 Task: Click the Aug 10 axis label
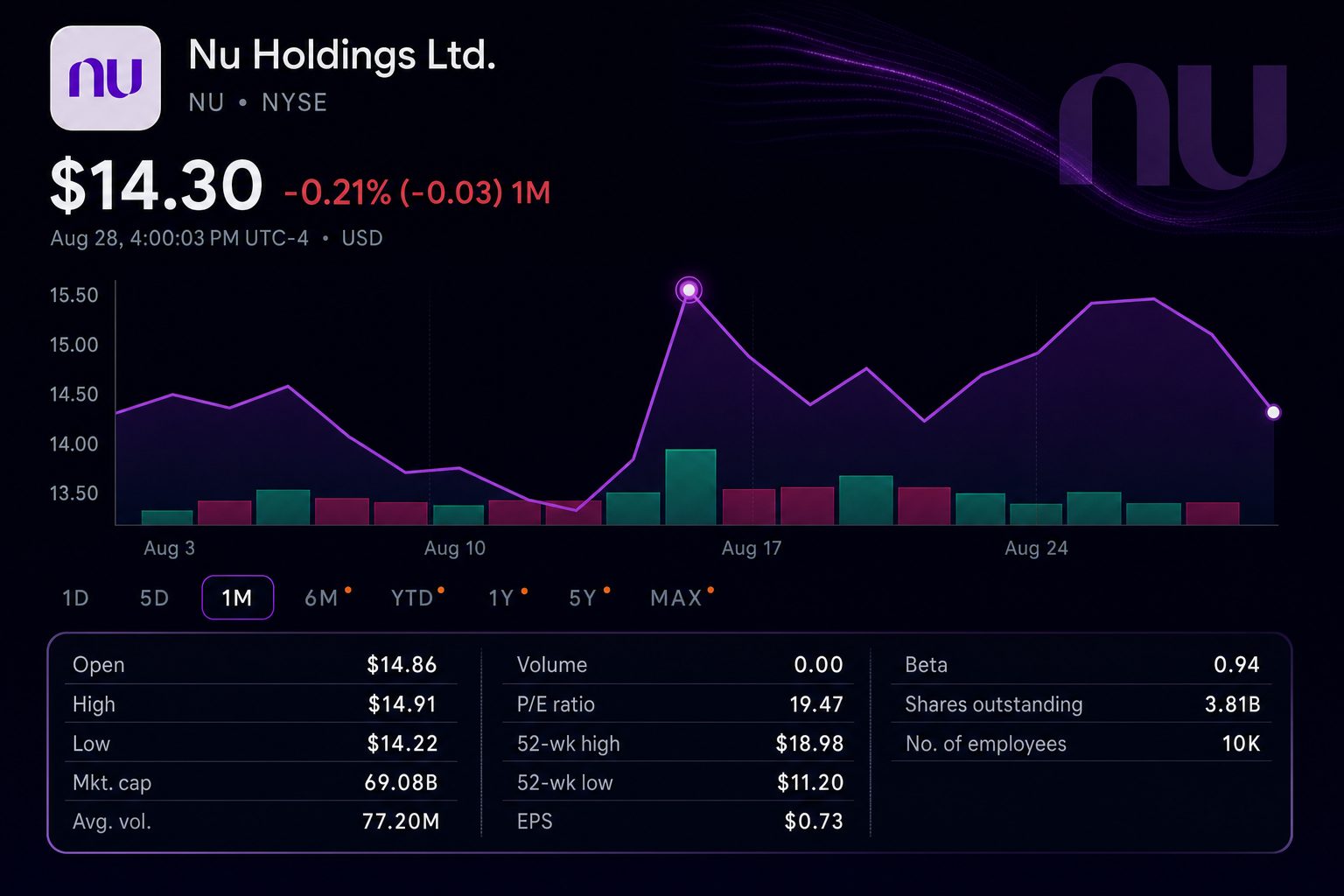pyautogui.click(x=454, y=549)
